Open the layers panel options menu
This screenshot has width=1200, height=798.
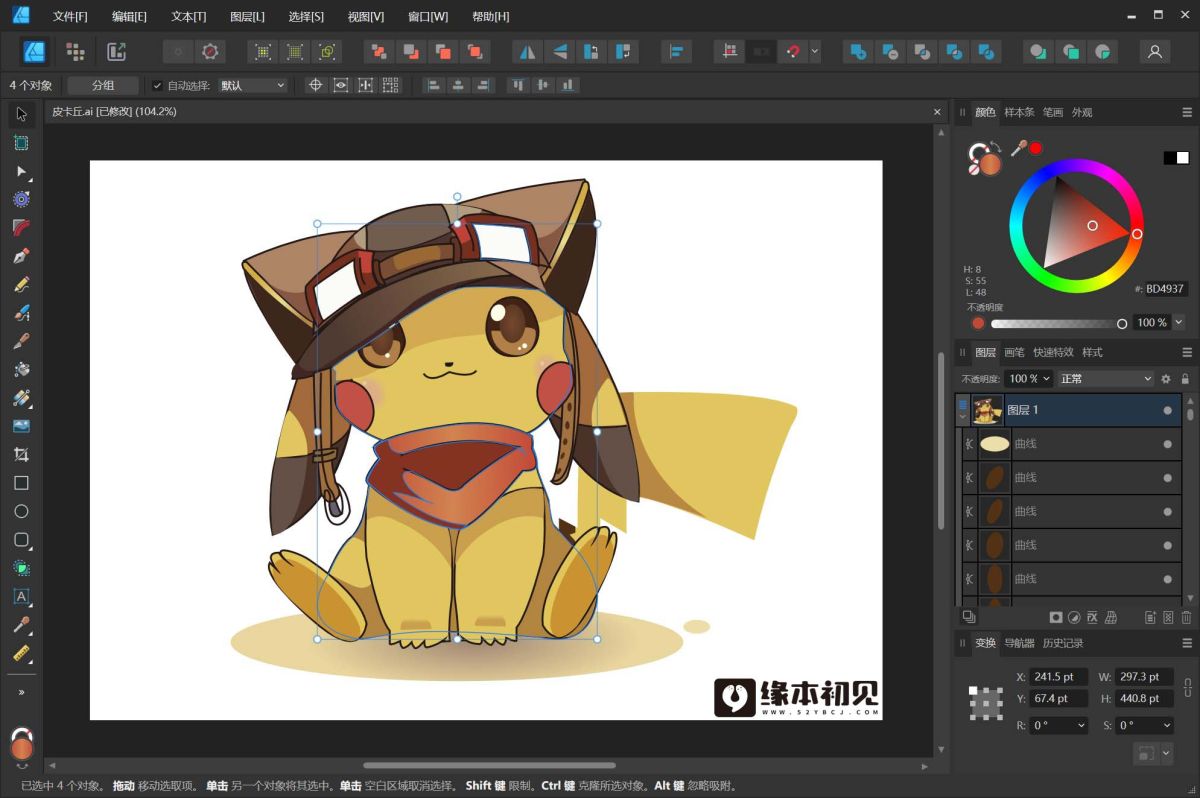tap(1187, 352)
